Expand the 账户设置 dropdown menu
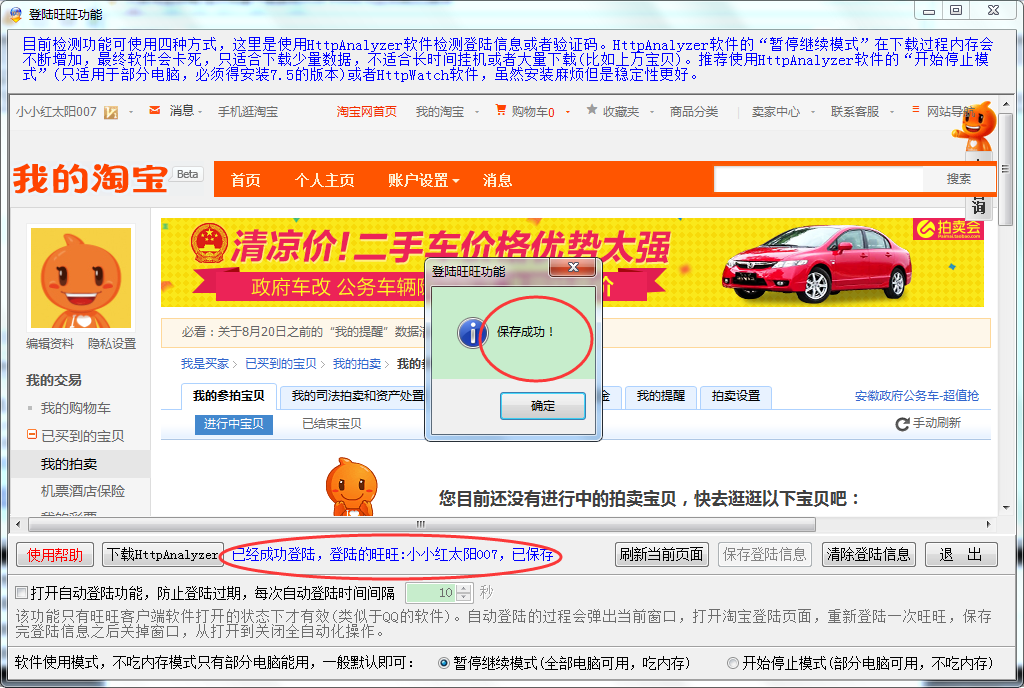 [x=423, y=180]
